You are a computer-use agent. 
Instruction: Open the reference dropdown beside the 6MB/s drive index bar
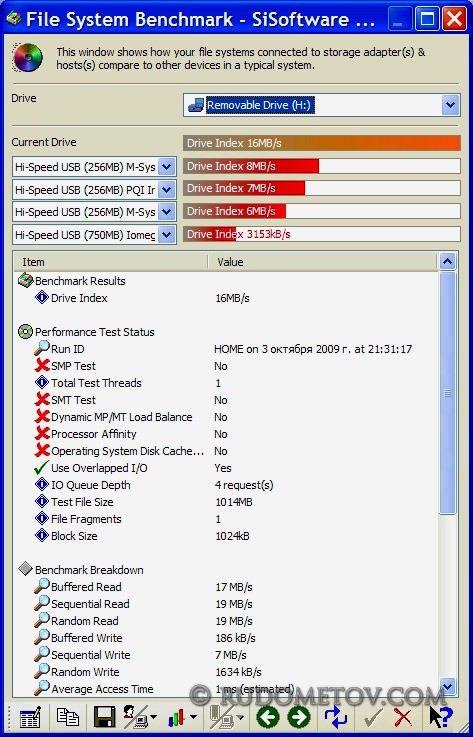click(167, 212)
